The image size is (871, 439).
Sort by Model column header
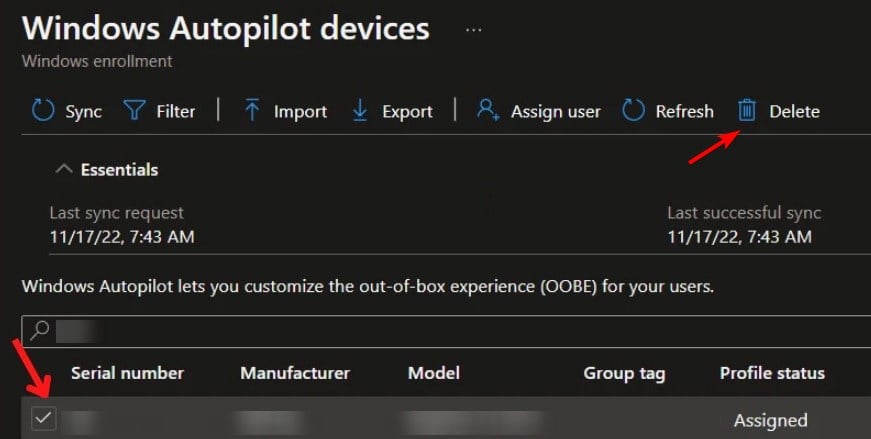coord(434,373)
